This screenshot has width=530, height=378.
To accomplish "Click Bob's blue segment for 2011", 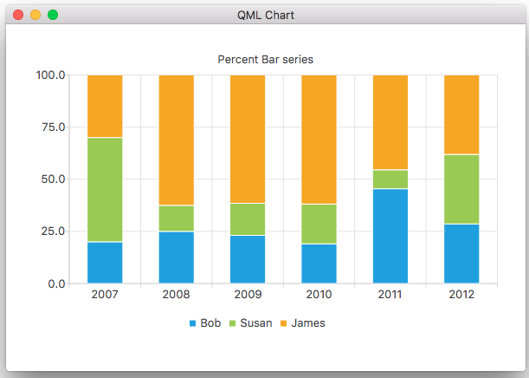I will [x=390, y=236].
